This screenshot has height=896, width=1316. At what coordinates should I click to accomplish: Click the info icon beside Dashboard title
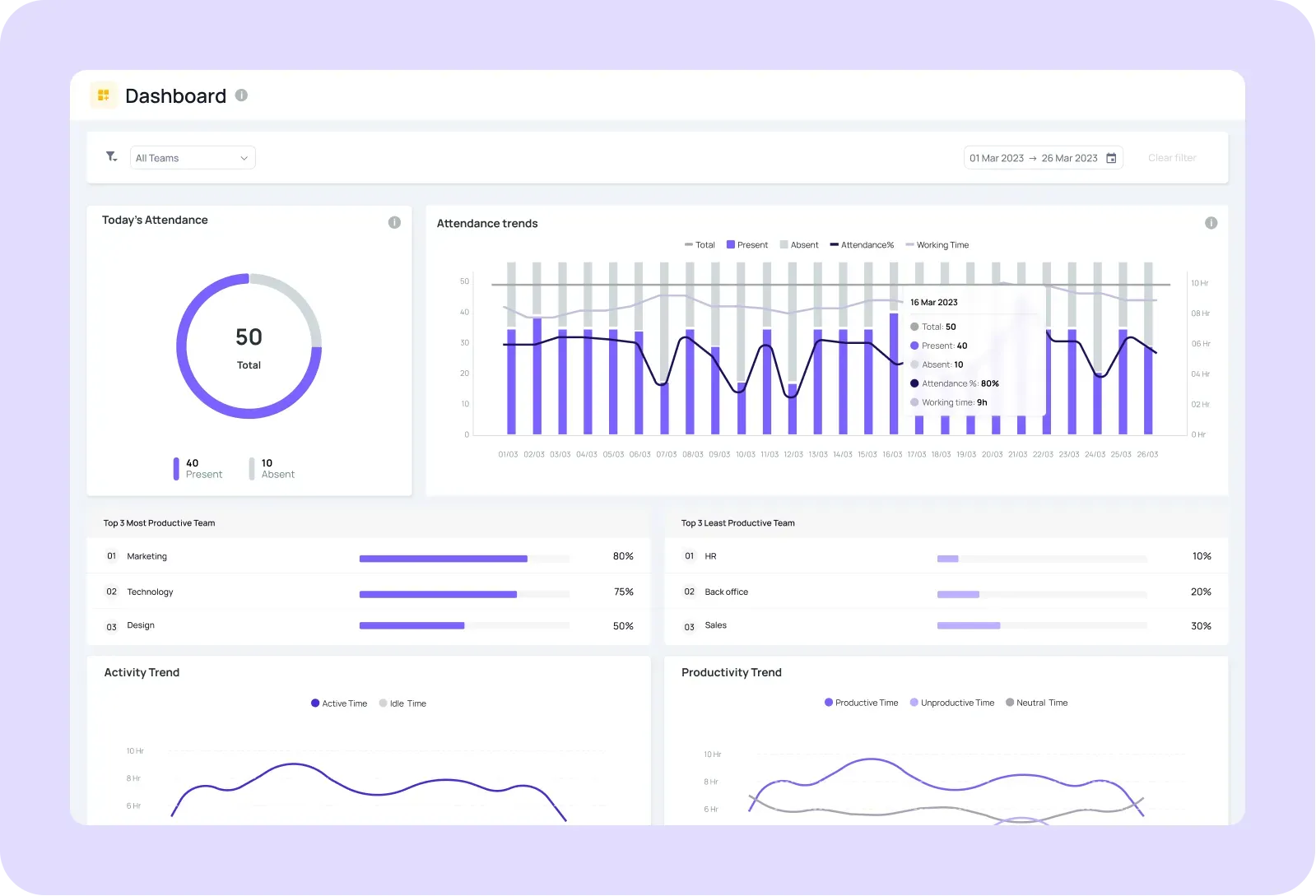(x=241, y=95)
